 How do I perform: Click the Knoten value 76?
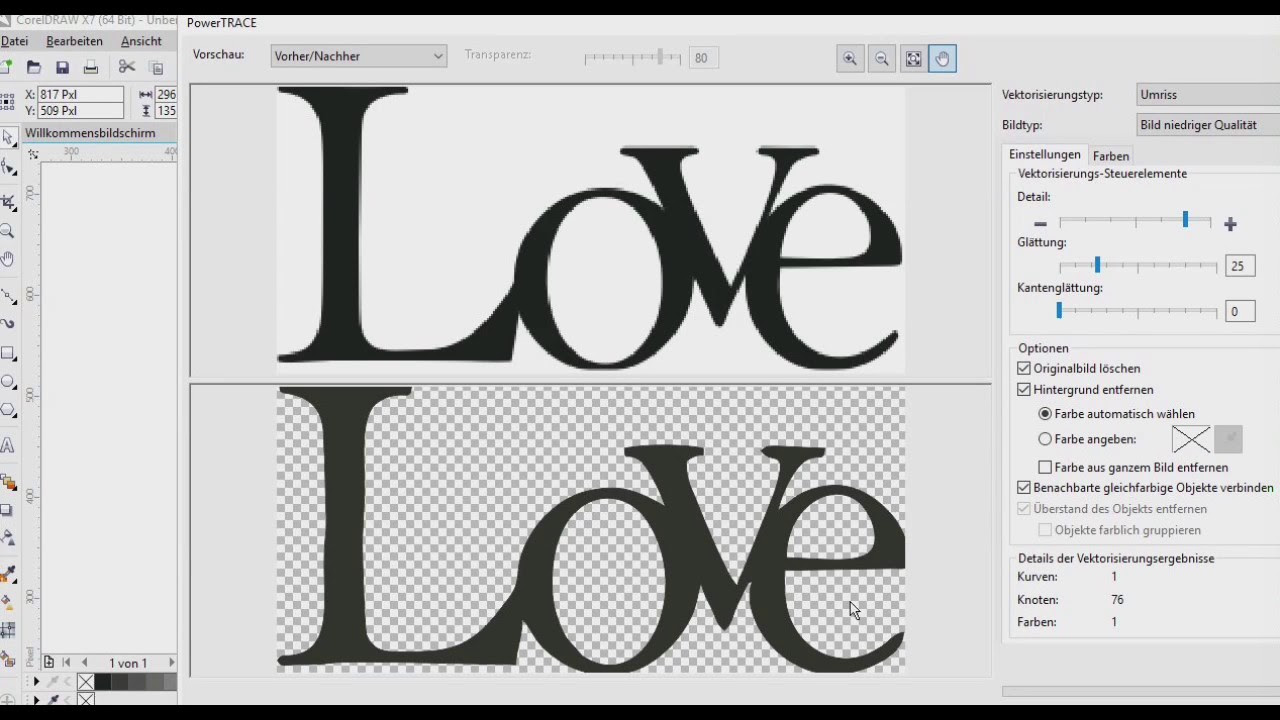point(1117,600)
